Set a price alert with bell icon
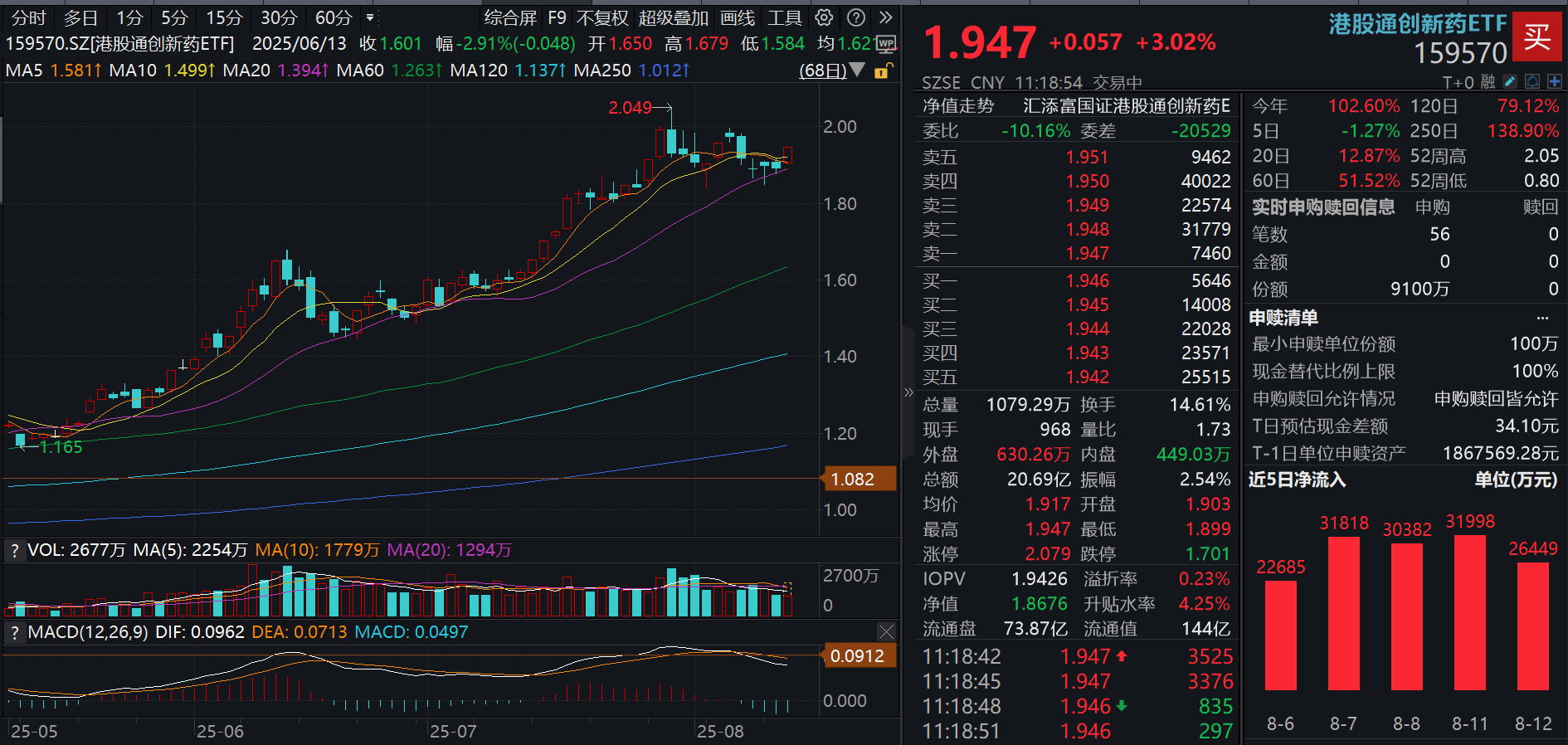Viewport: 1568px width, 745px height. [1532, 81]
